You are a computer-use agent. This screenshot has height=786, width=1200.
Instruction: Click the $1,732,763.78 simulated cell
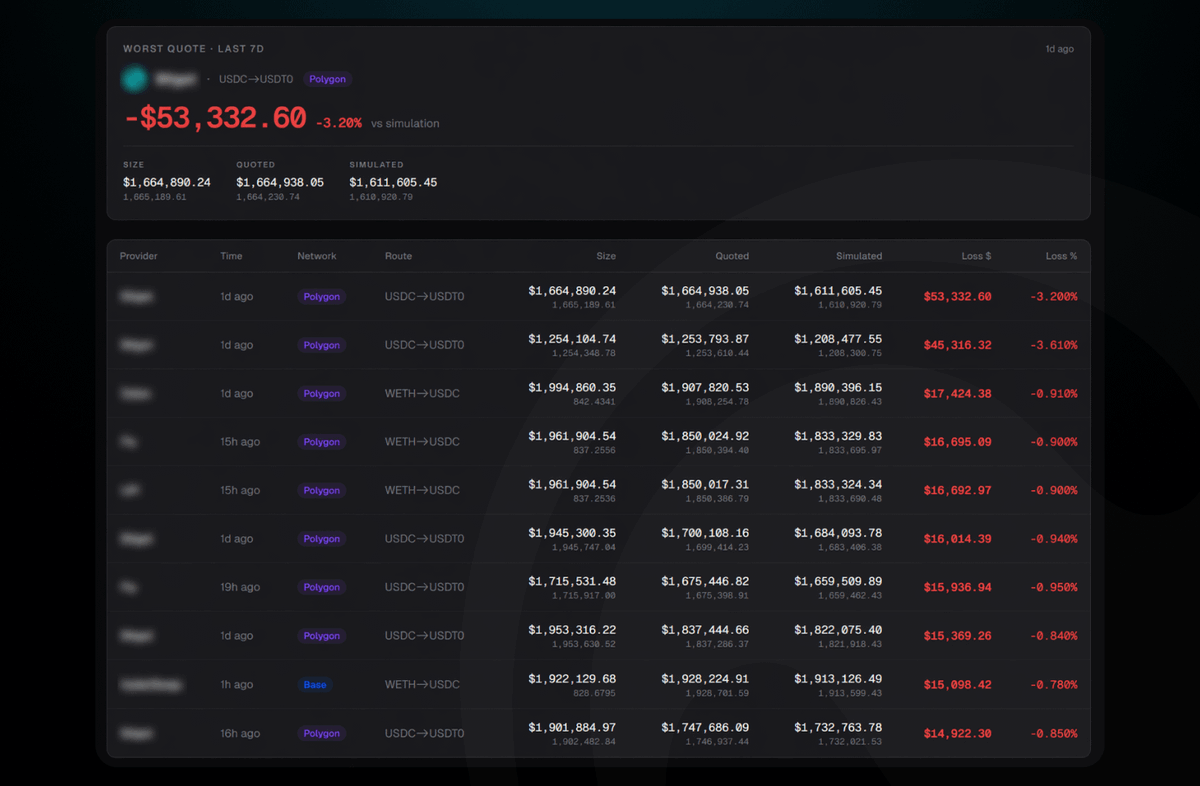click(x=838, y=727)
